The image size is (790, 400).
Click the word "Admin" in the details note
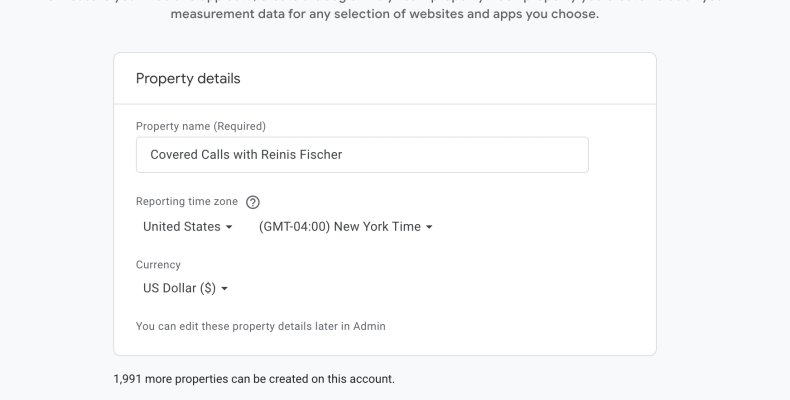point(368,326)
